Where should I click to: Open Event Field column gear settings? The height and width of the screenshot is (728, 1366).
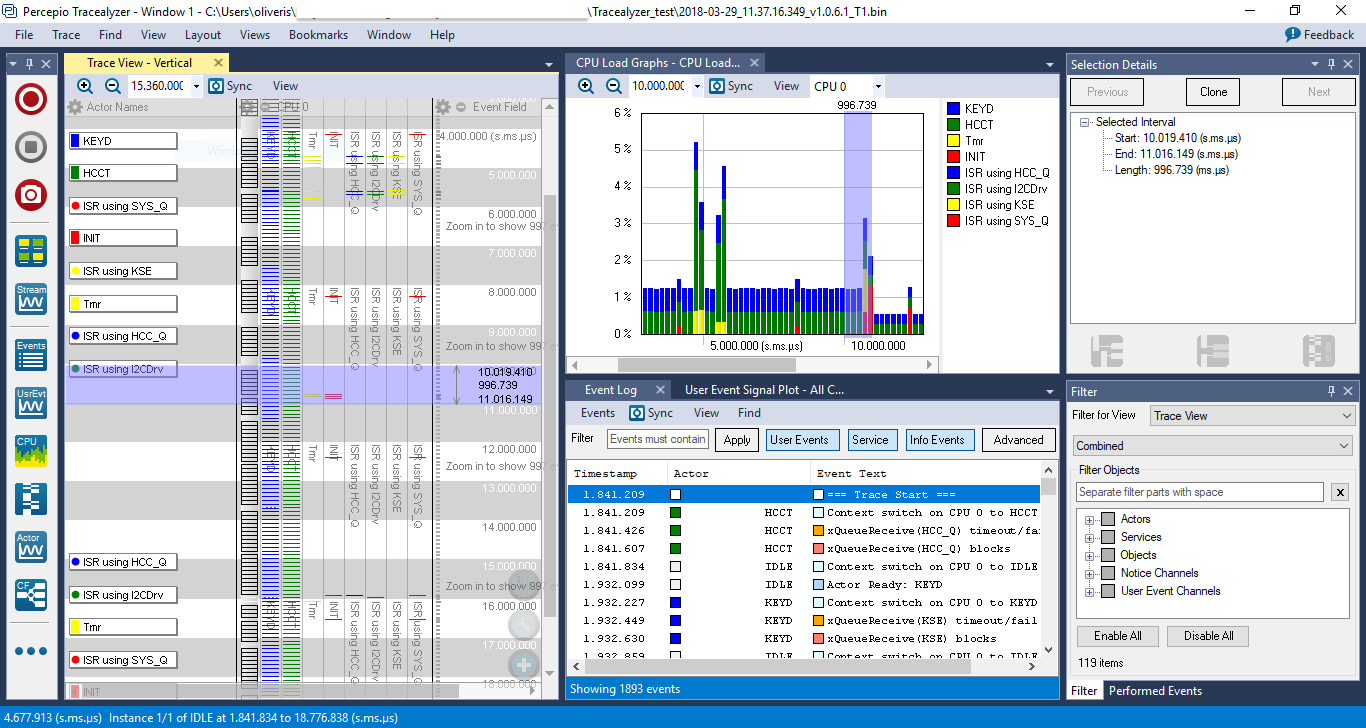tap(443, 107)
